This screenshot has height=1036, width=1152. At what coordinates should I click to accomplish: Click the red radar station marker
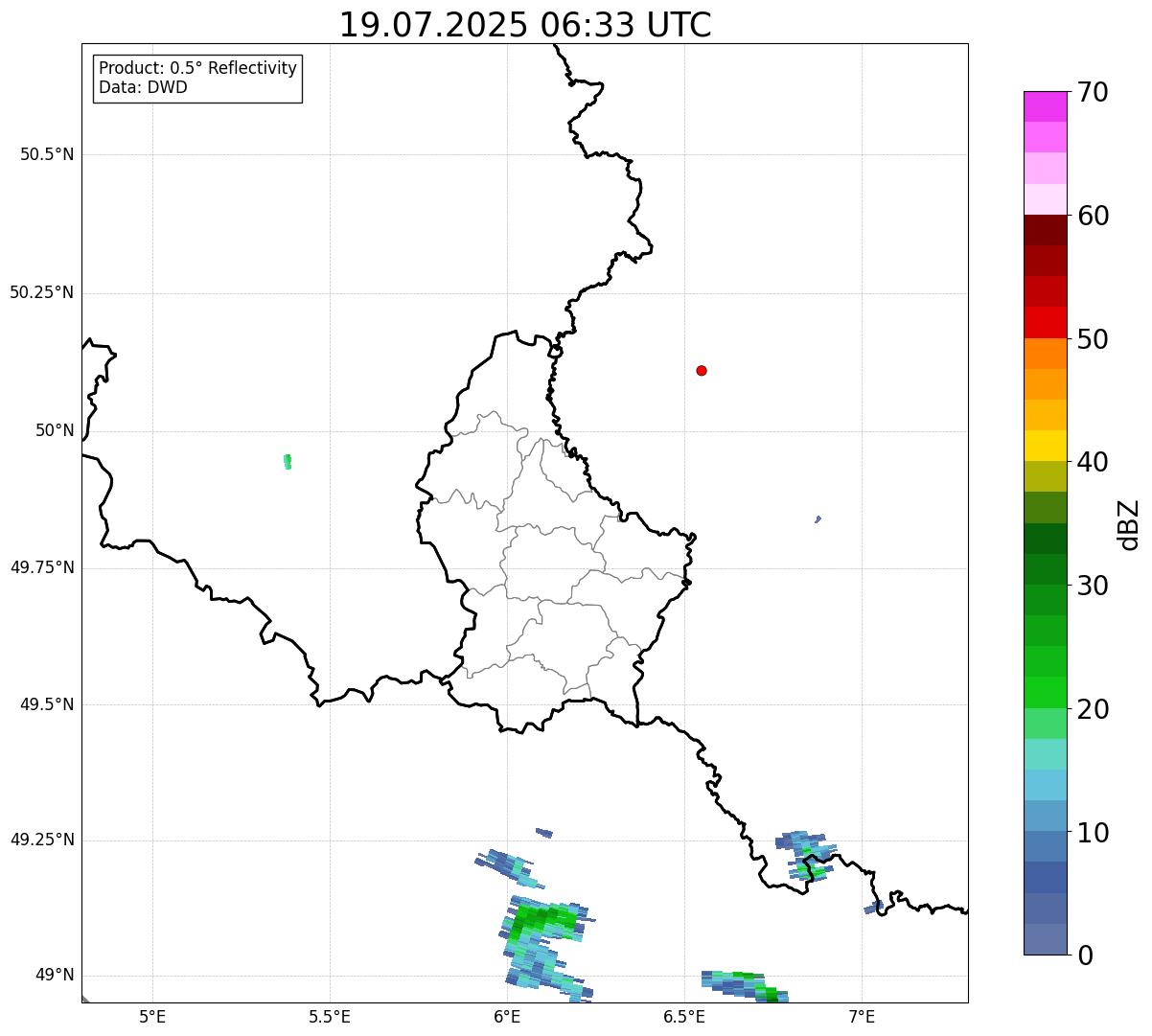click(702, 370)
